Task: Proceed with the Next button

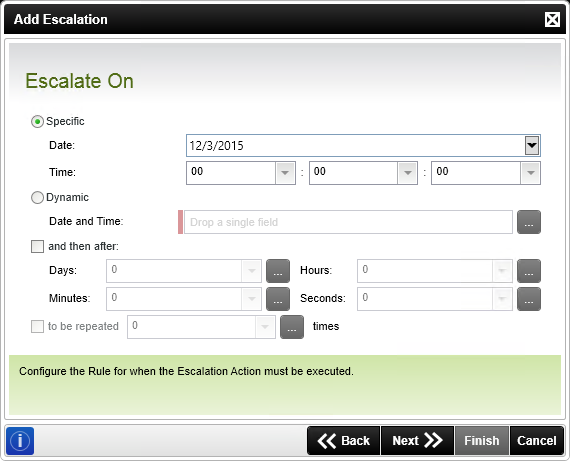Action: point(417,441)
